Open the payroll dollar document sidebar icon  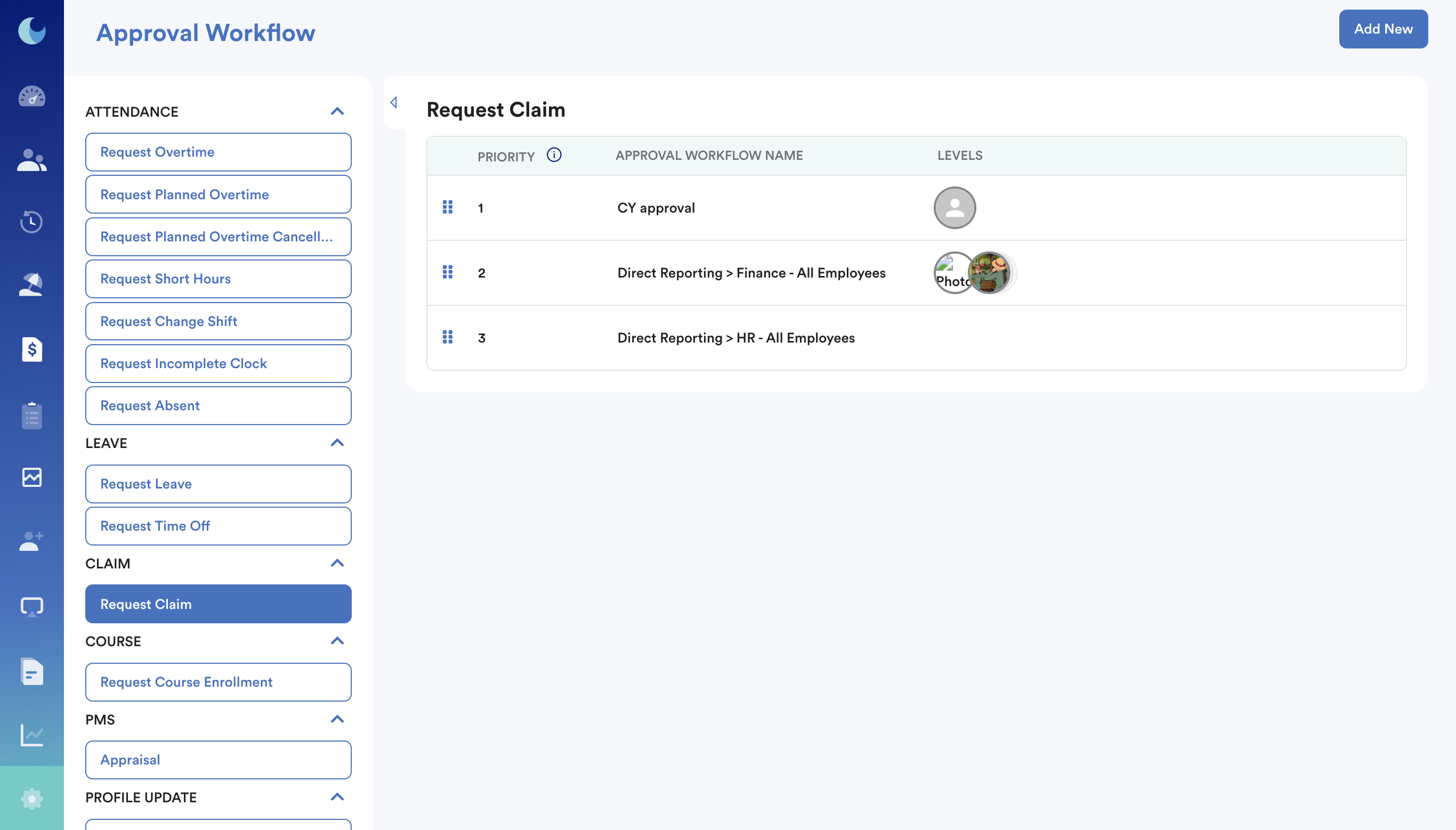point(32,349)
